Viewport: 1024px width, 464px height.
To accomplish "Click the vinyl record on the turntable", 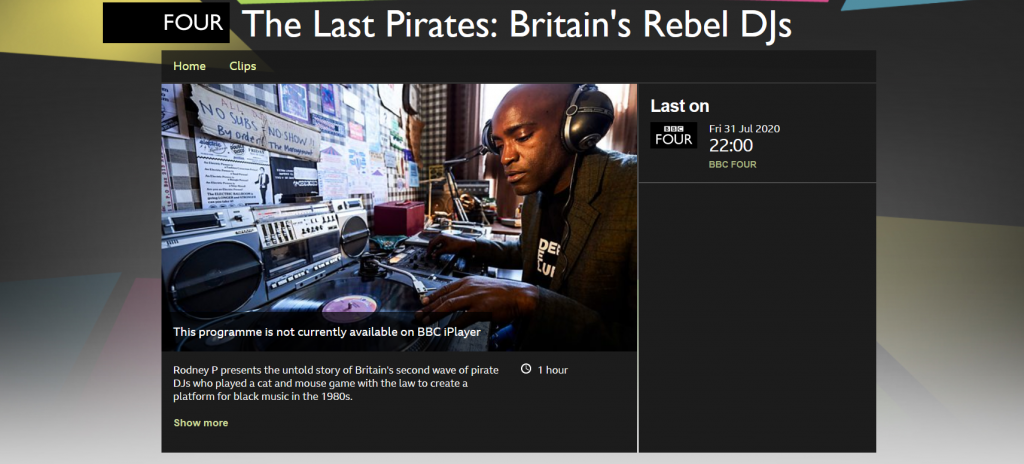I will click(349, 304).
